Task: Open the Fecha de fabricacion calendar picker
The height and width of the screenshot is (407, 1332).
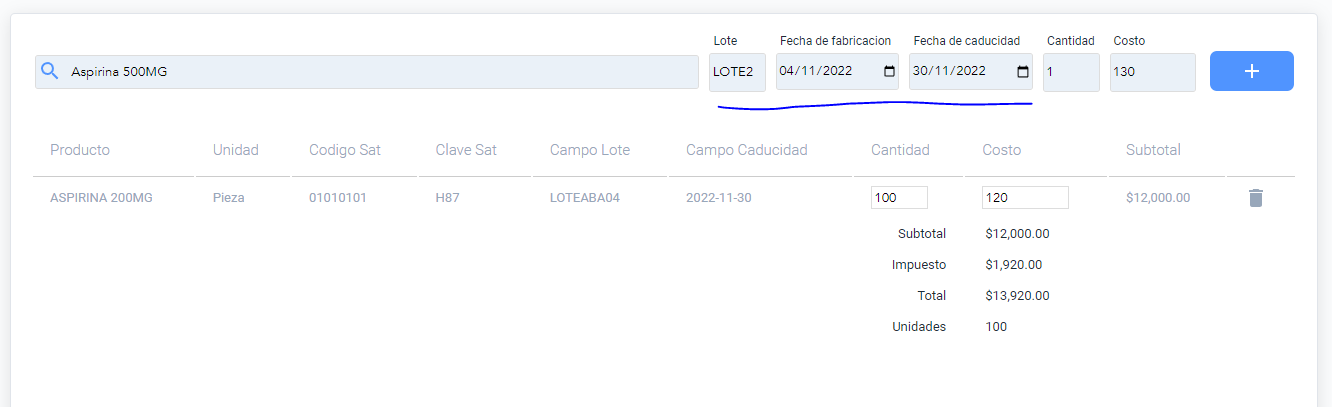Action: click(x=890, y=71)
